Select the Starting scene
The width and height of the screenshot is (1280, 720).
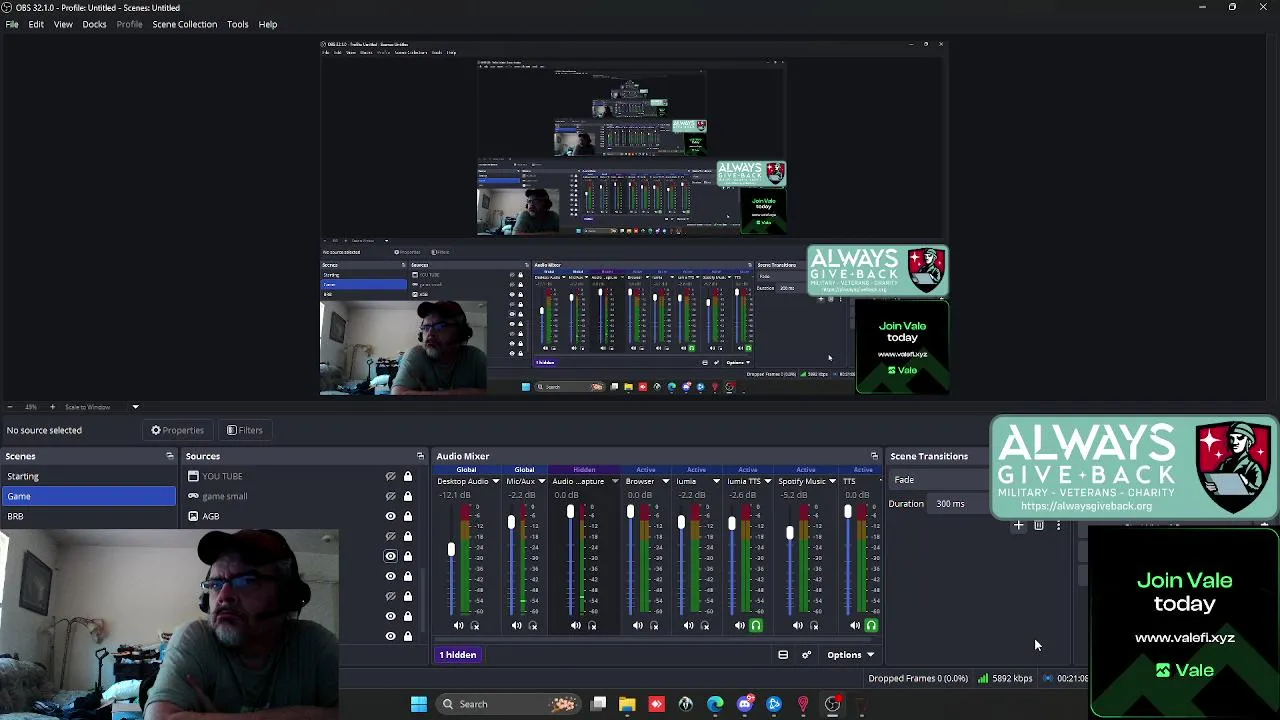88,476
